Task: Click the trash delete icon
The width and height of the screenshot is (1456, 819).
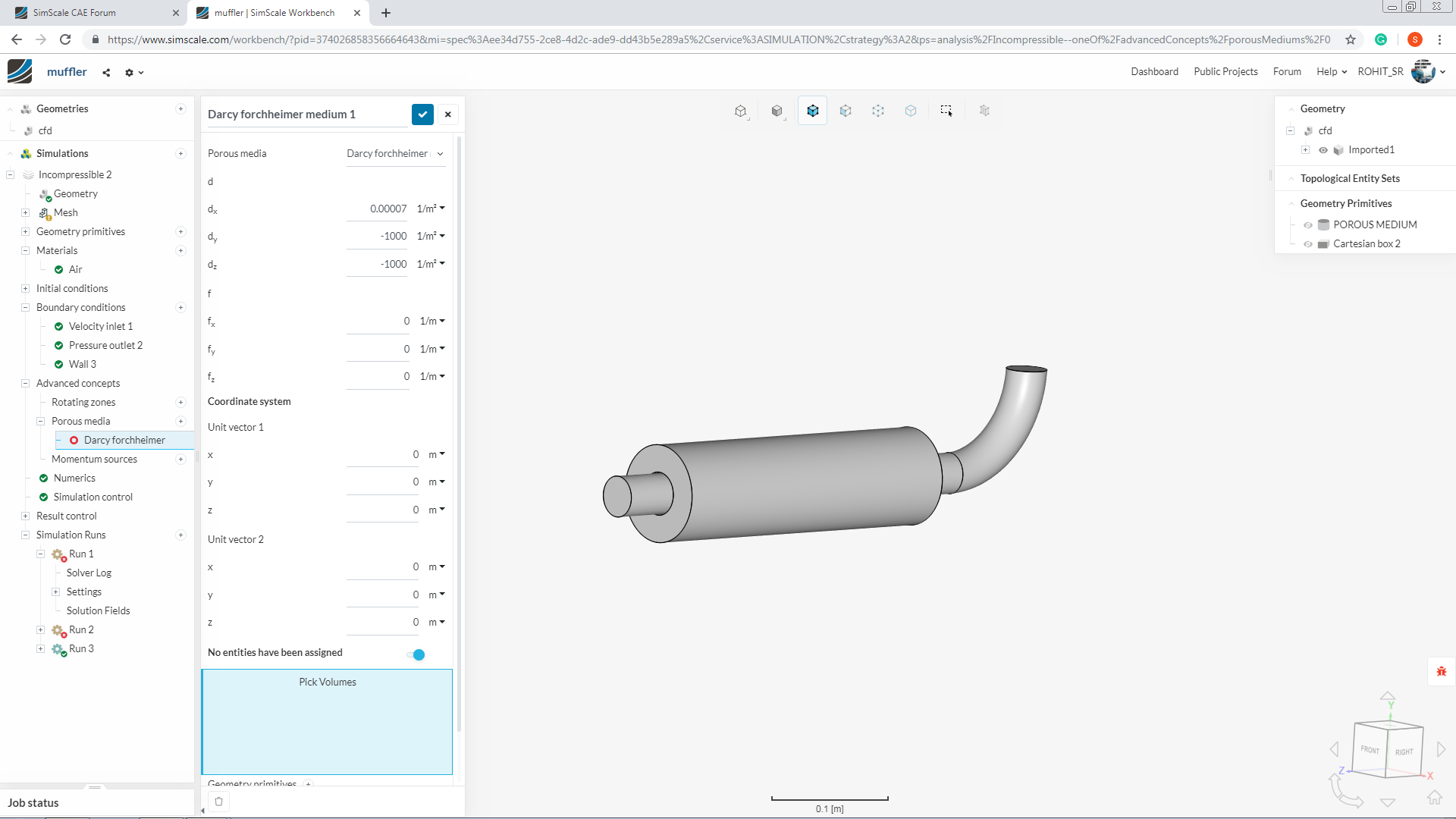Action: pyautogui.click(x=219, y=802)
